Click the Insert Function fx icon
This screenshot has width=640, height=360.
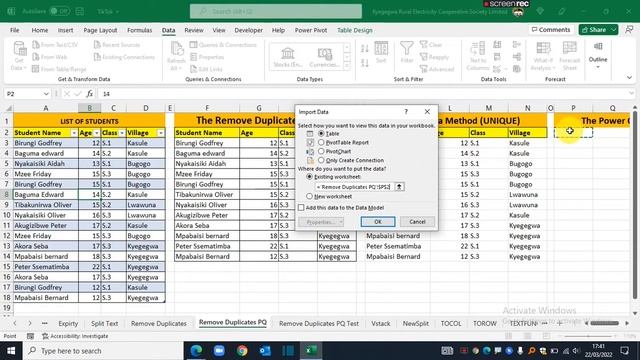(90, 94)
